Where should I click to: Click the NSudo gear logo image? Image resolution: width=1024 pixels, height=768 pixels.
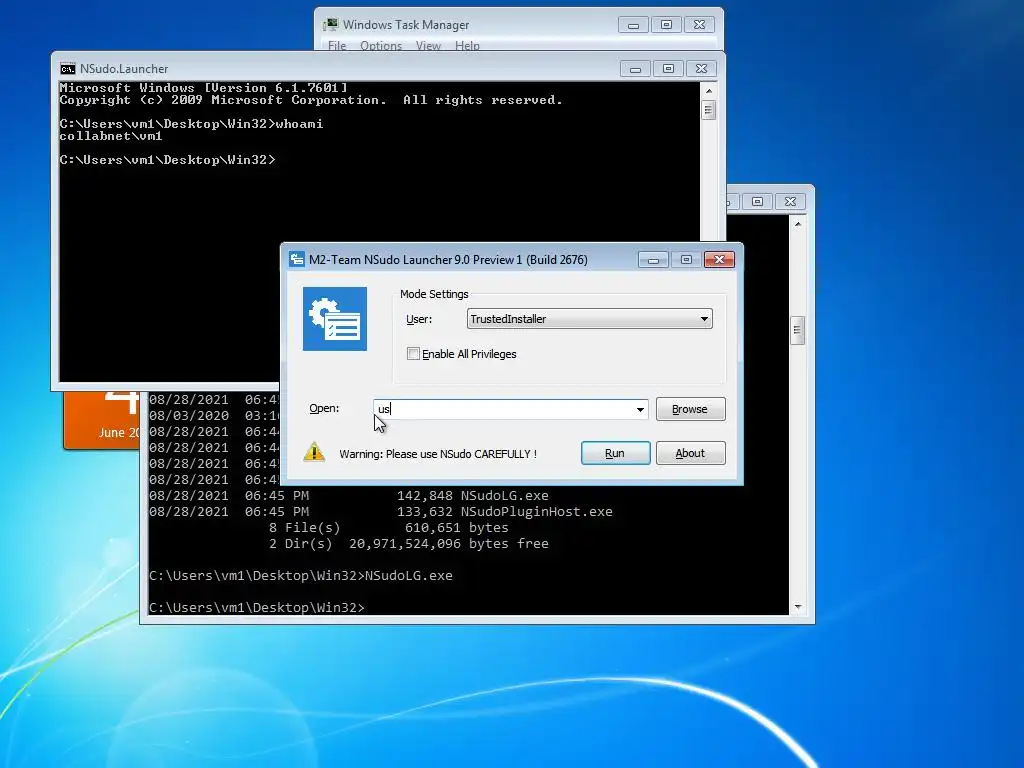click(334, 319)
